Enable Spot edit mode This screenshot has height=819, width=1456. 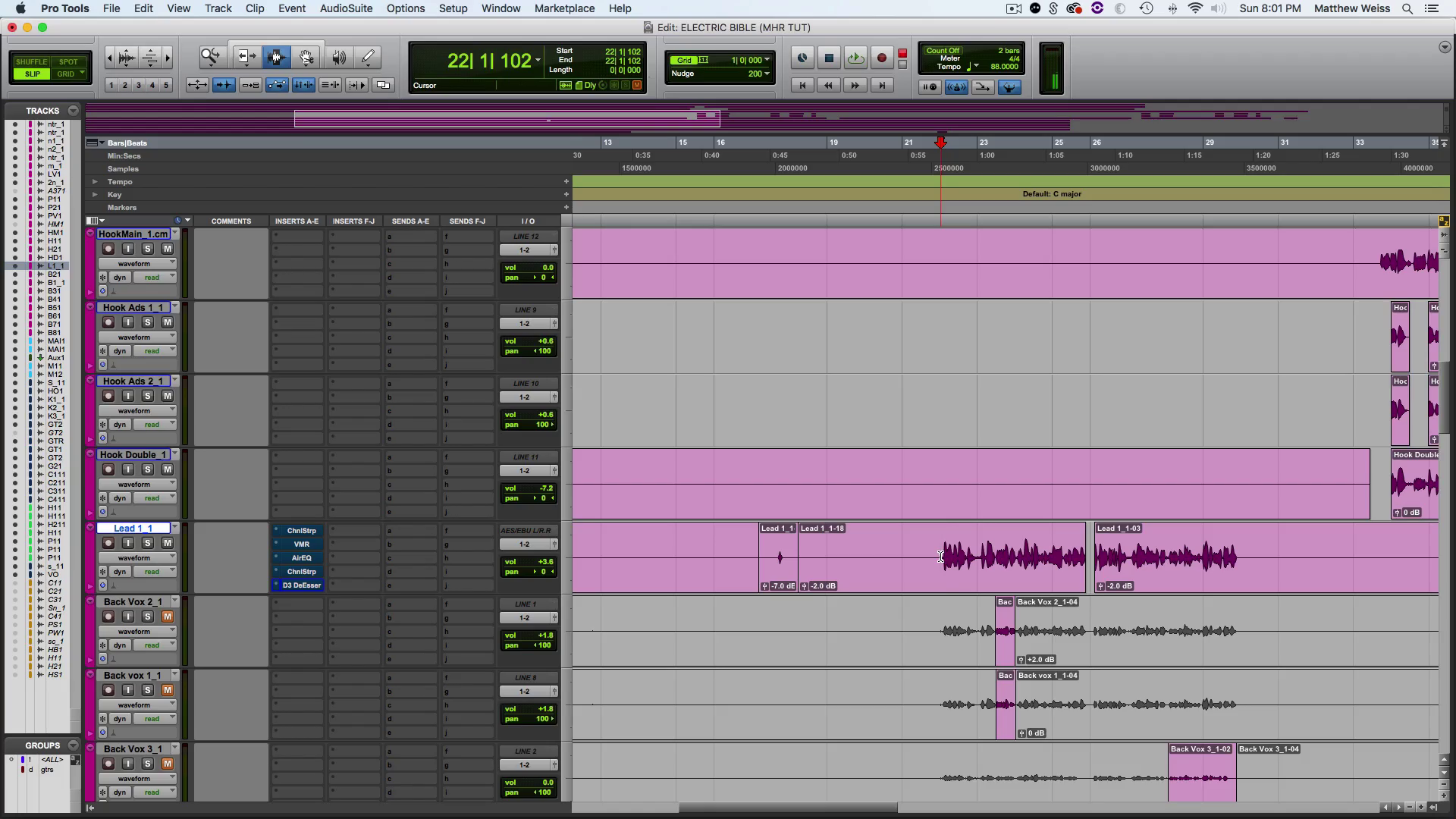68,61
